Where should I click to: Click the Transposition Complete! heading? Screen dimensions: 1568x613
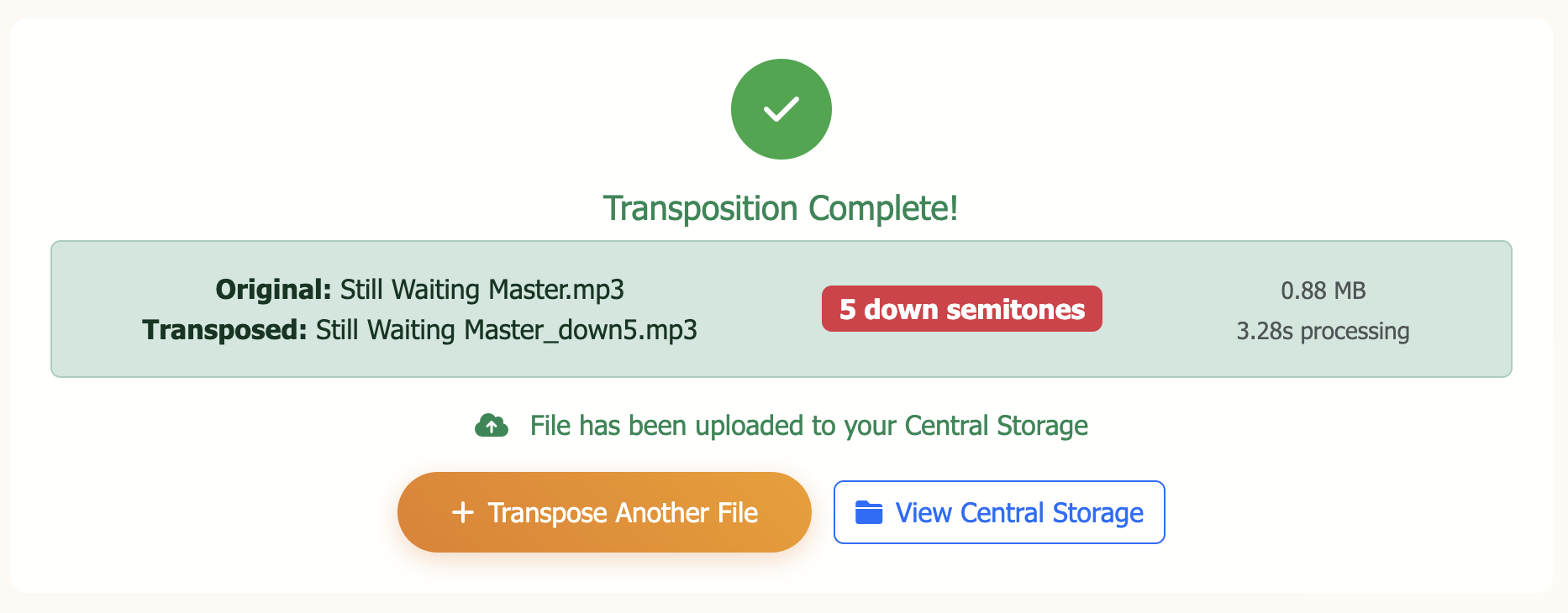pyautogui.click(x=781, y=208)
